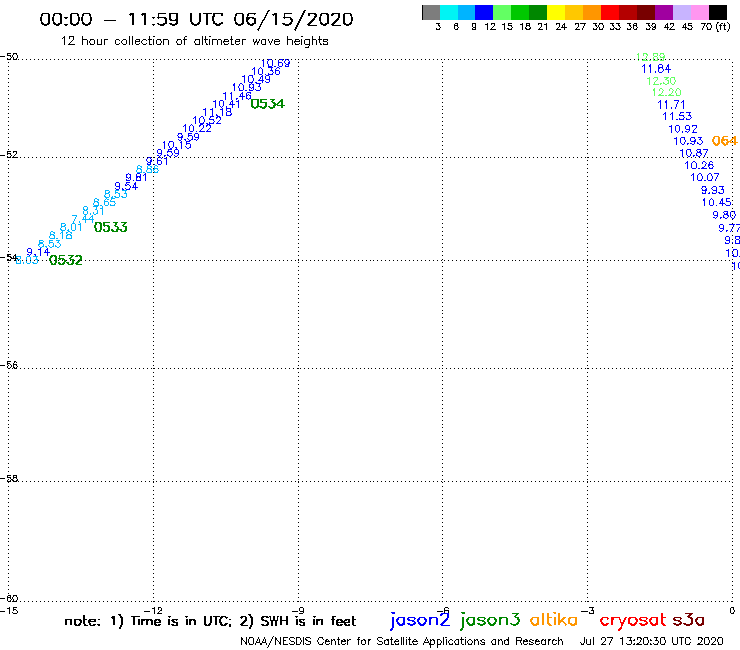Screen dimensions: 740x650
Task: Select the yellow swatch in the legend bar
Action: click(556, 12)
